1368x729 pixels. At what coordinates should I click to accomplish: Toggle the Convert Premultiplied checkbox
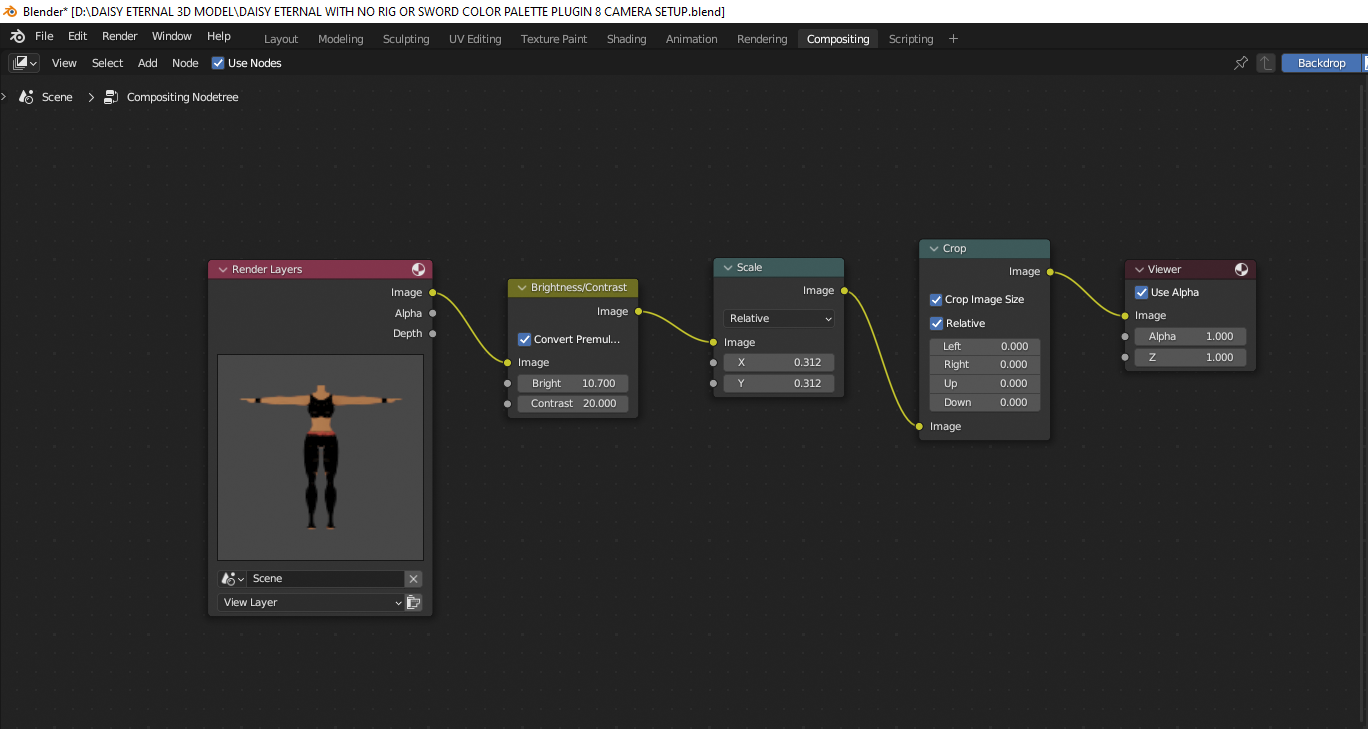524,339
